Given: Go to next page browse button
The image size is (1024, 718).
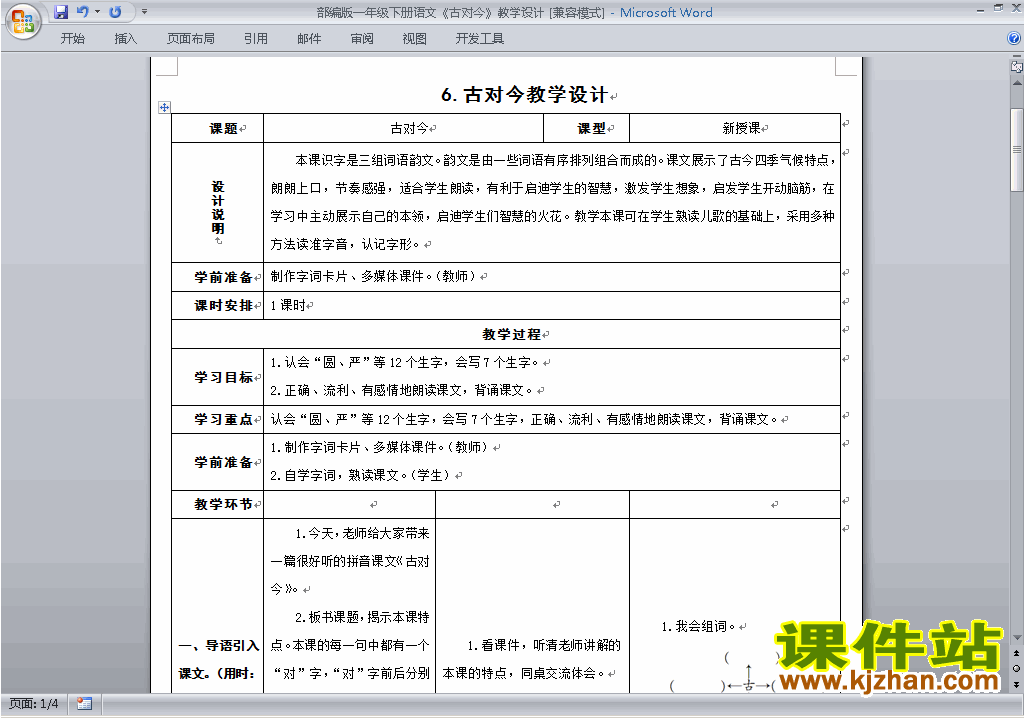Looking at the screenshot, I should (1016, 684).
